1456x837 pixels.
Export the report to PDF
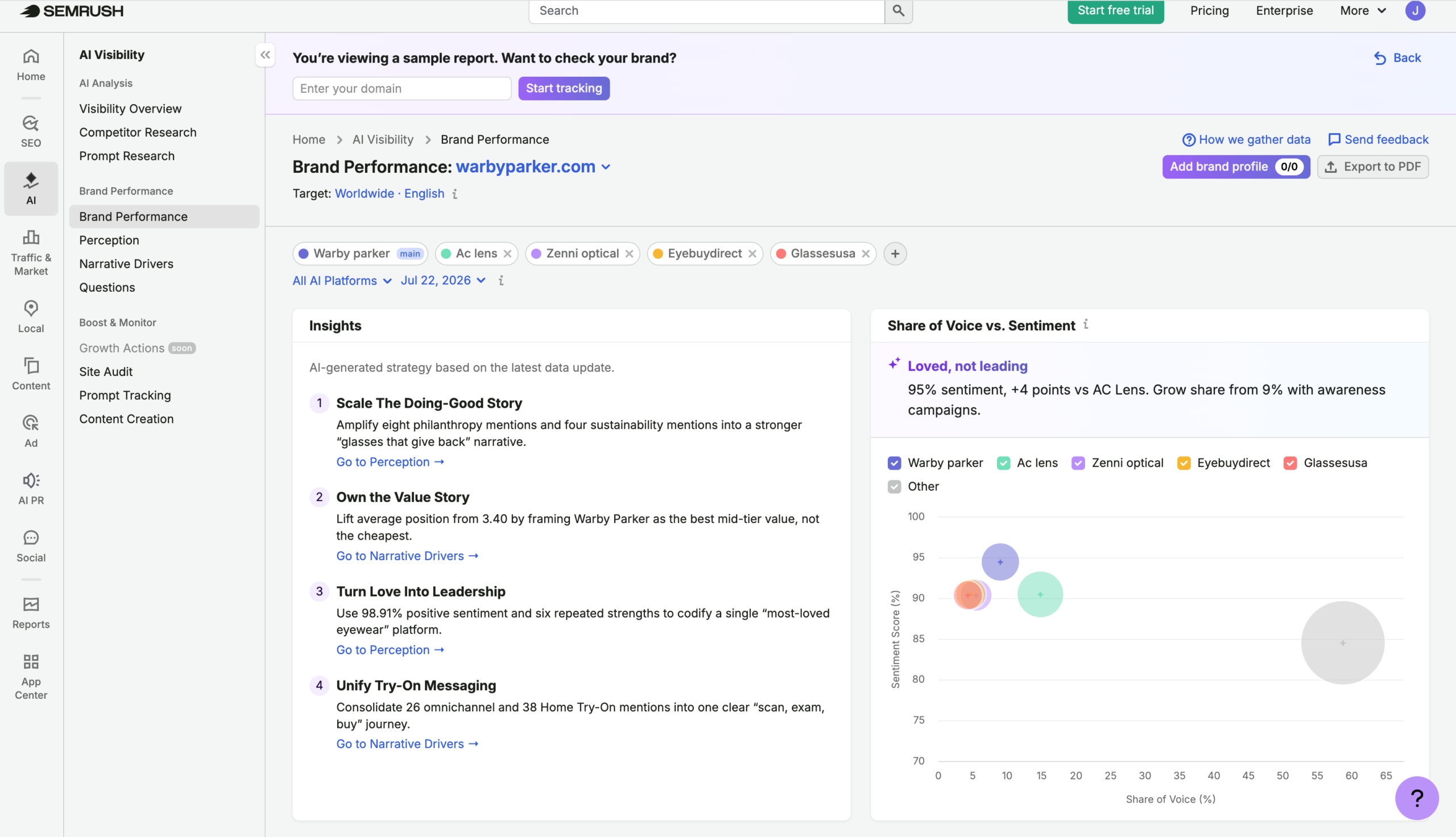coord(1372,167)
